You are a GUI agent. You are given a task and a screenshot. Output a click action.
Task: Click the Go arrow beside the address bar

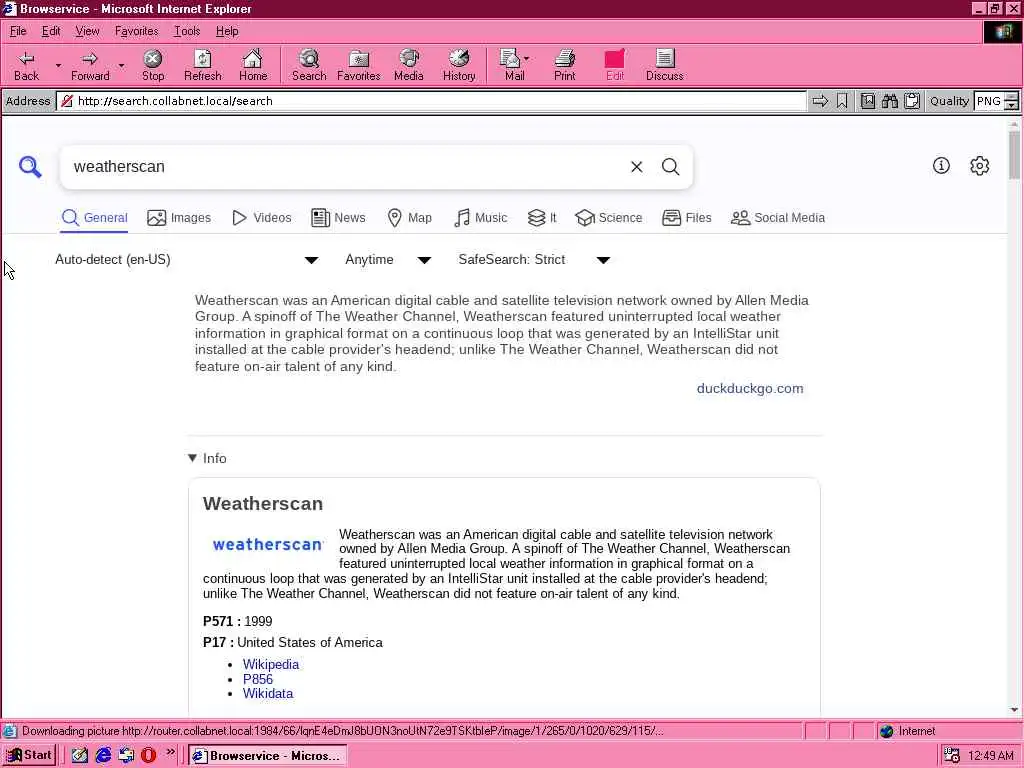(x=820, y=101)
